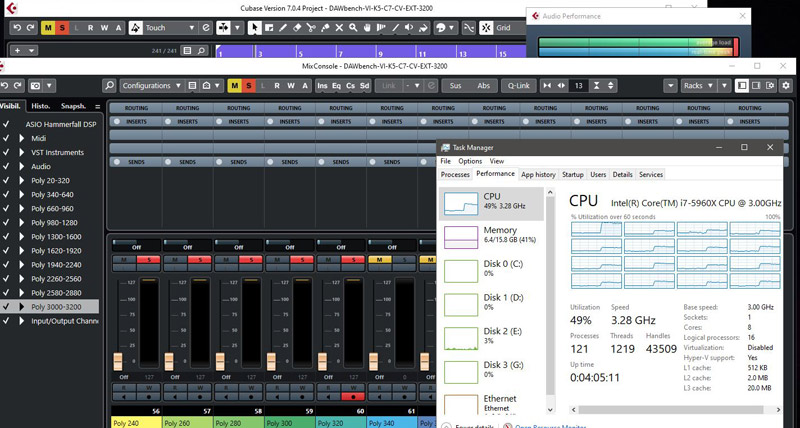800x428 pixels.
Task: Expand the Midi group in visibility list
Action: tap(21, 138)
